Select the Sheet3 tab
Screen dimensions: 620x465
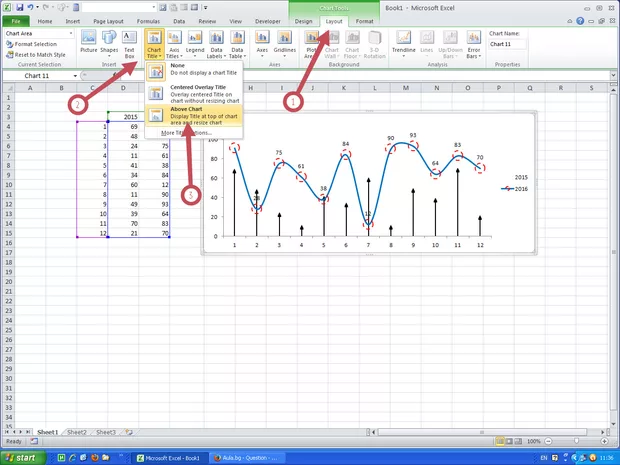click(106, 432)
